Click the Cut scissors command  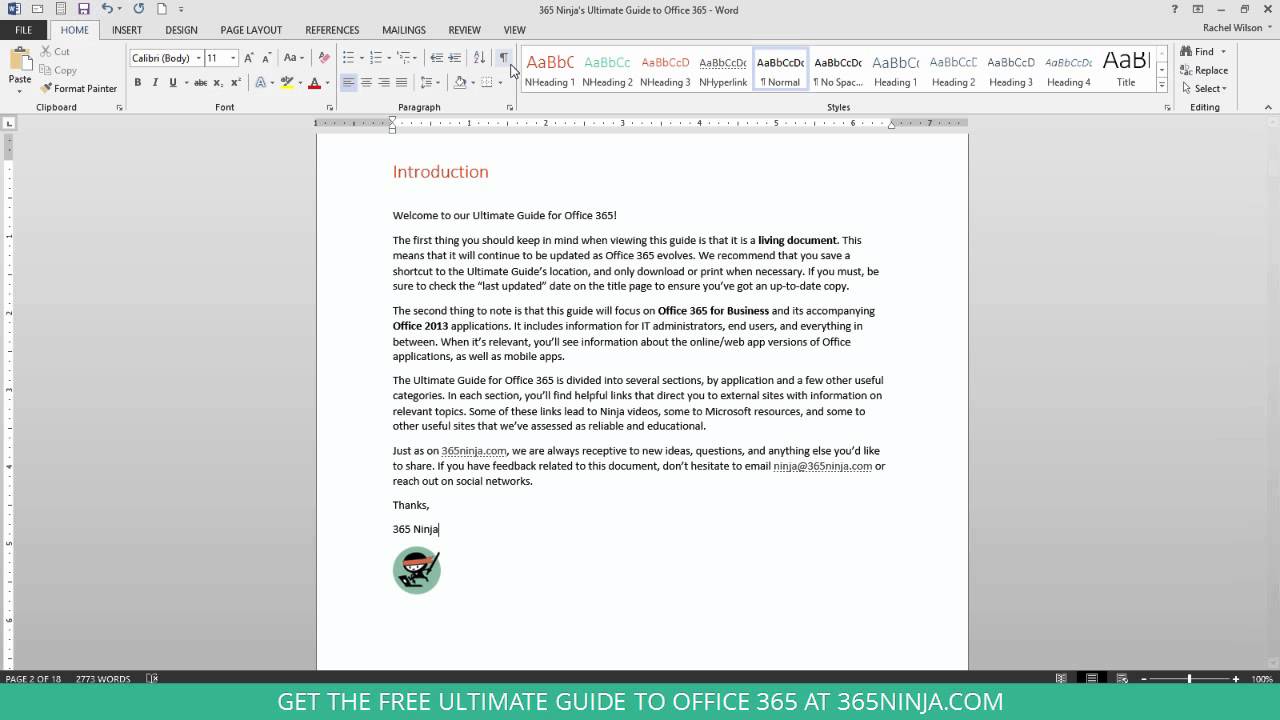pos(55,51)
